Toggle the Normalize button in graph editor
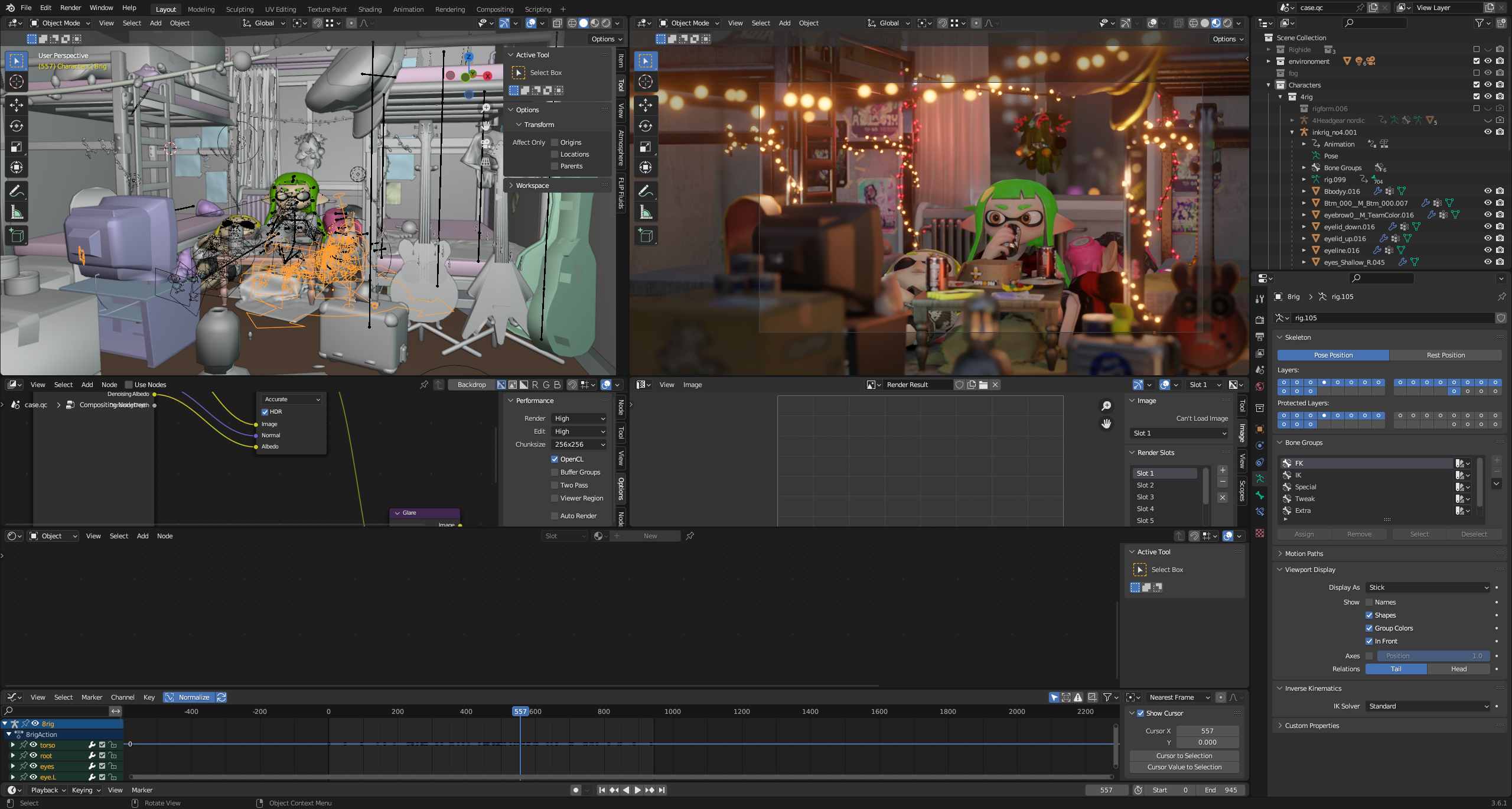Image resolution: width=1512 pixels, height=809 pixels. [x=188, y=697]
